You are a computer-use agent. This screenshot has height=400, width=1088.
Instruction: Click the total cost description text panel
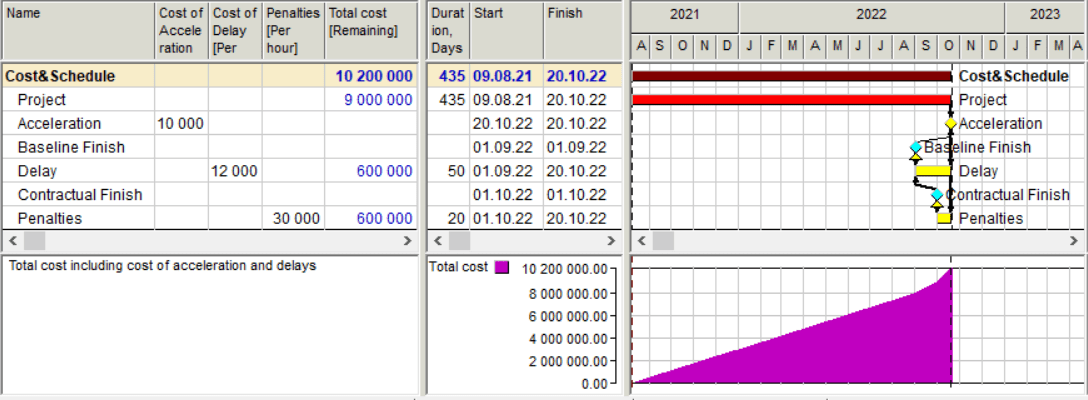(210, 324)
